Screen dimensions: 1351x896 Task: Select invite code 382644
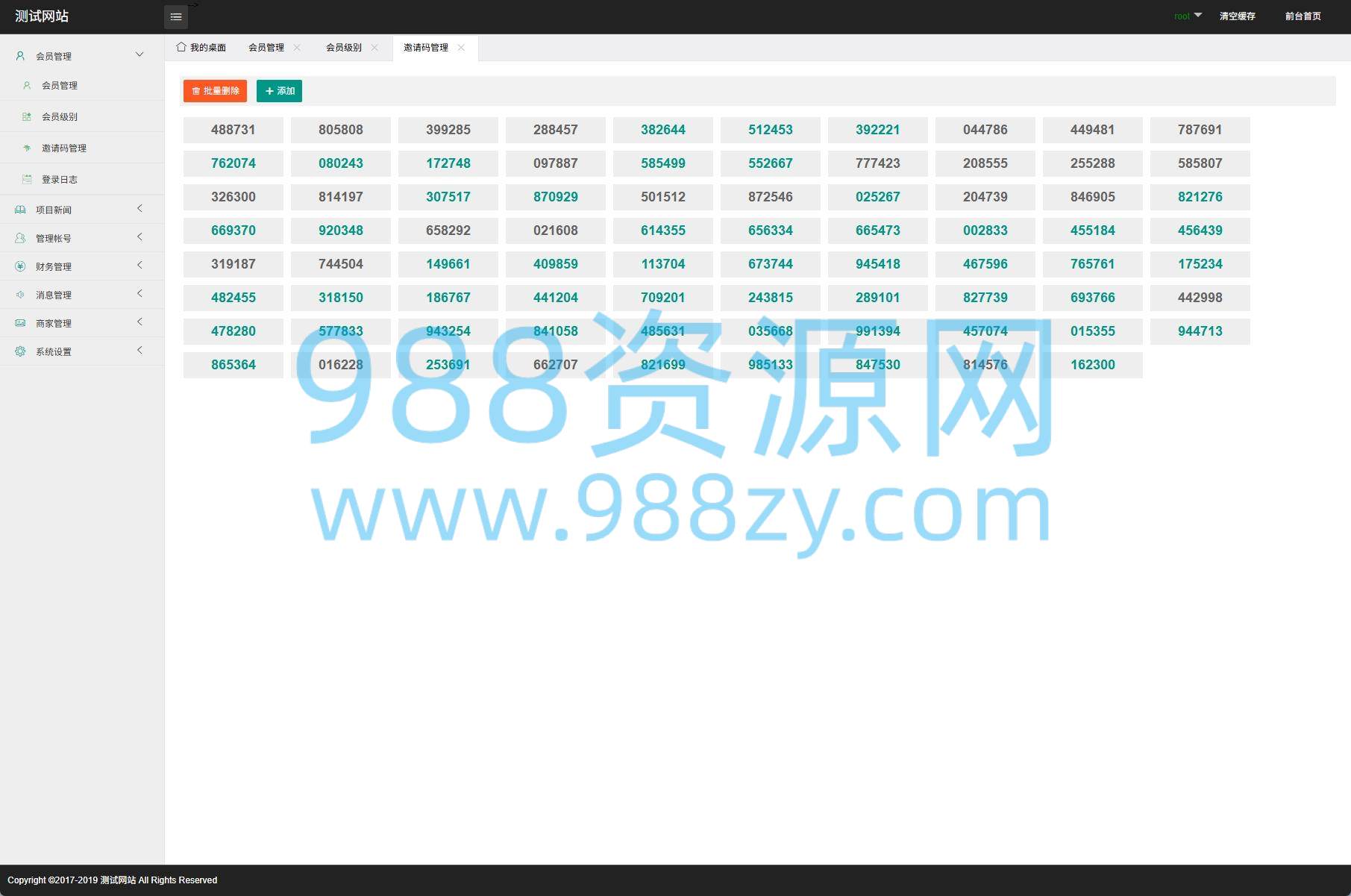coord(663,130)
